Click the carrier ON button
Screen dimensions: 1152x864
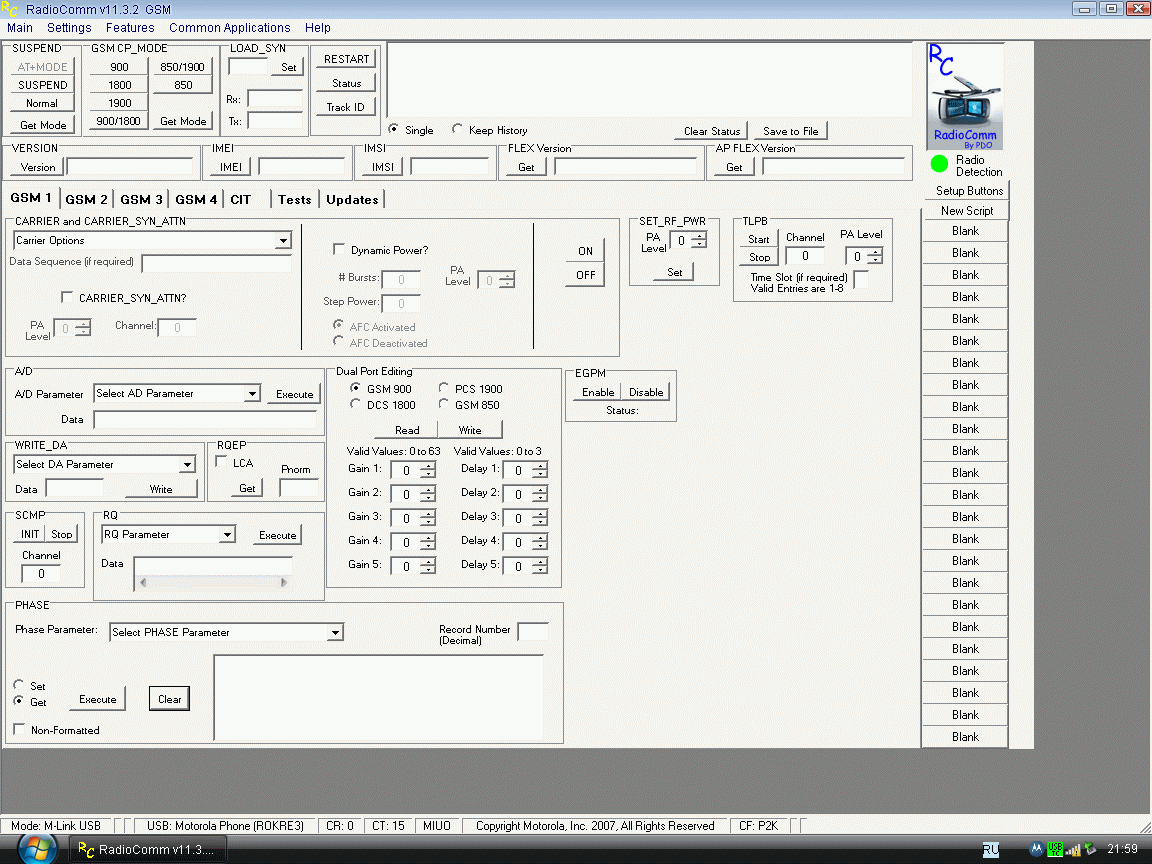pyautogui.click(x=586, y=251)
